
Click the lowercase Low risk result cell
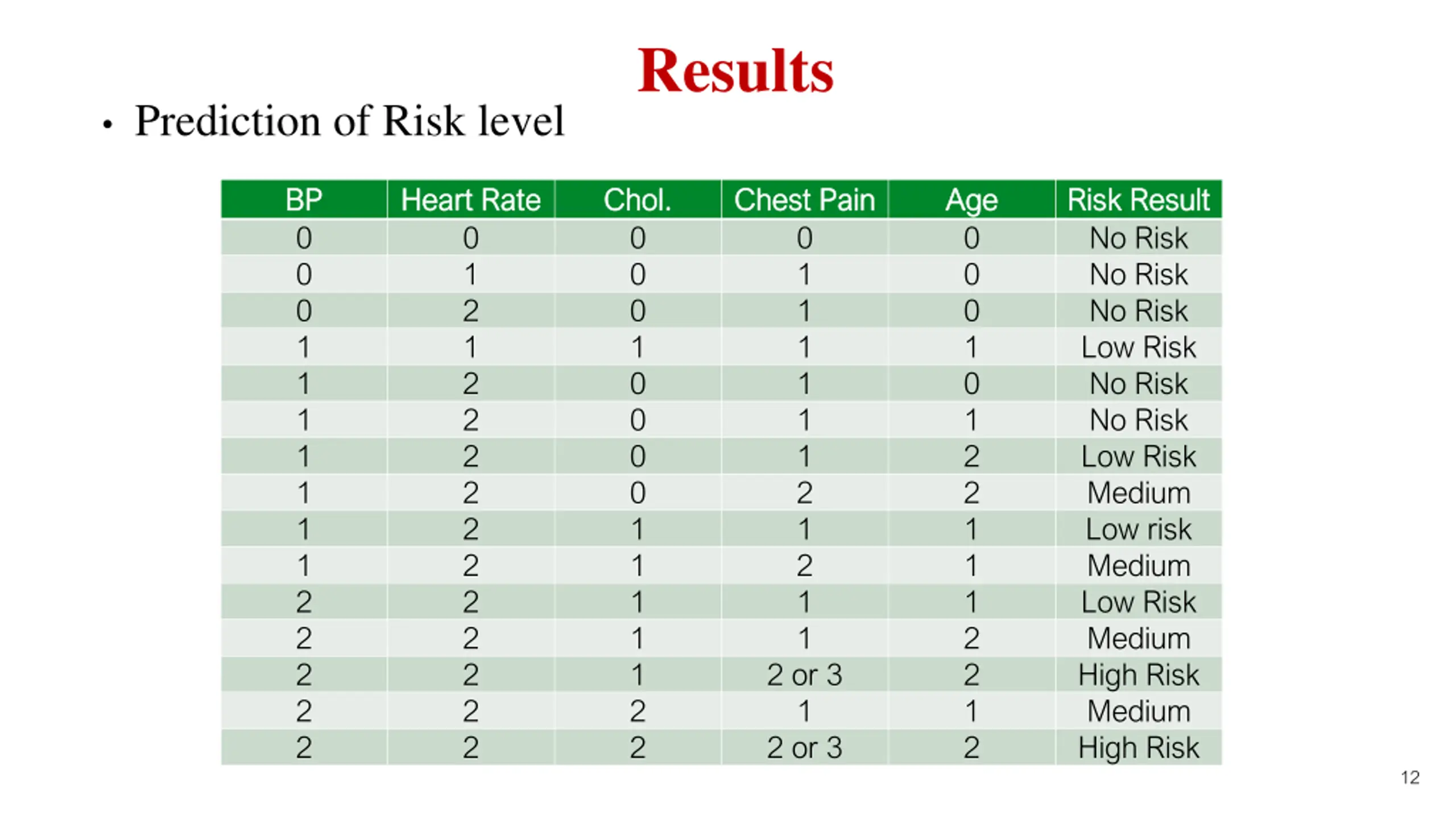click(1139, 529)
